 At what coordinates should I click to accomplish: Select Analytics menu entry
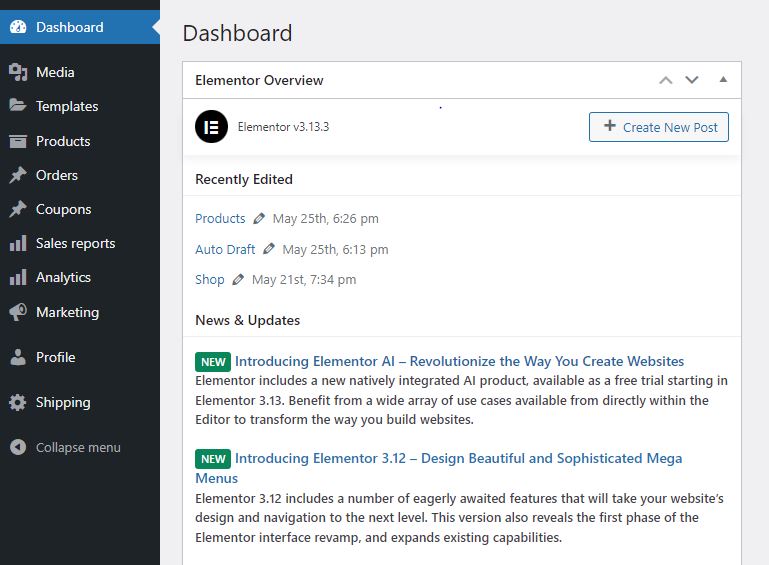(x=80, y=277)
